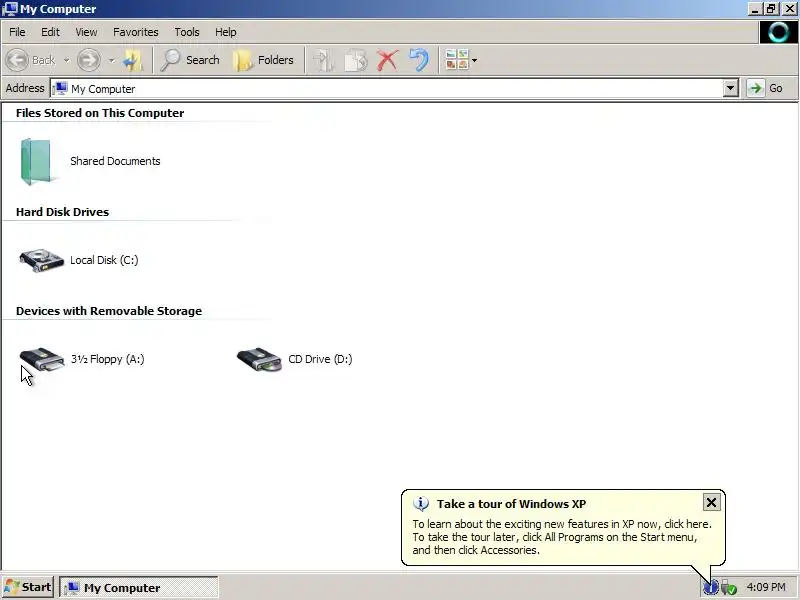The width and height of the screenshot is (800, 600).
Task: Click the Go button
Action: point(766,88)
